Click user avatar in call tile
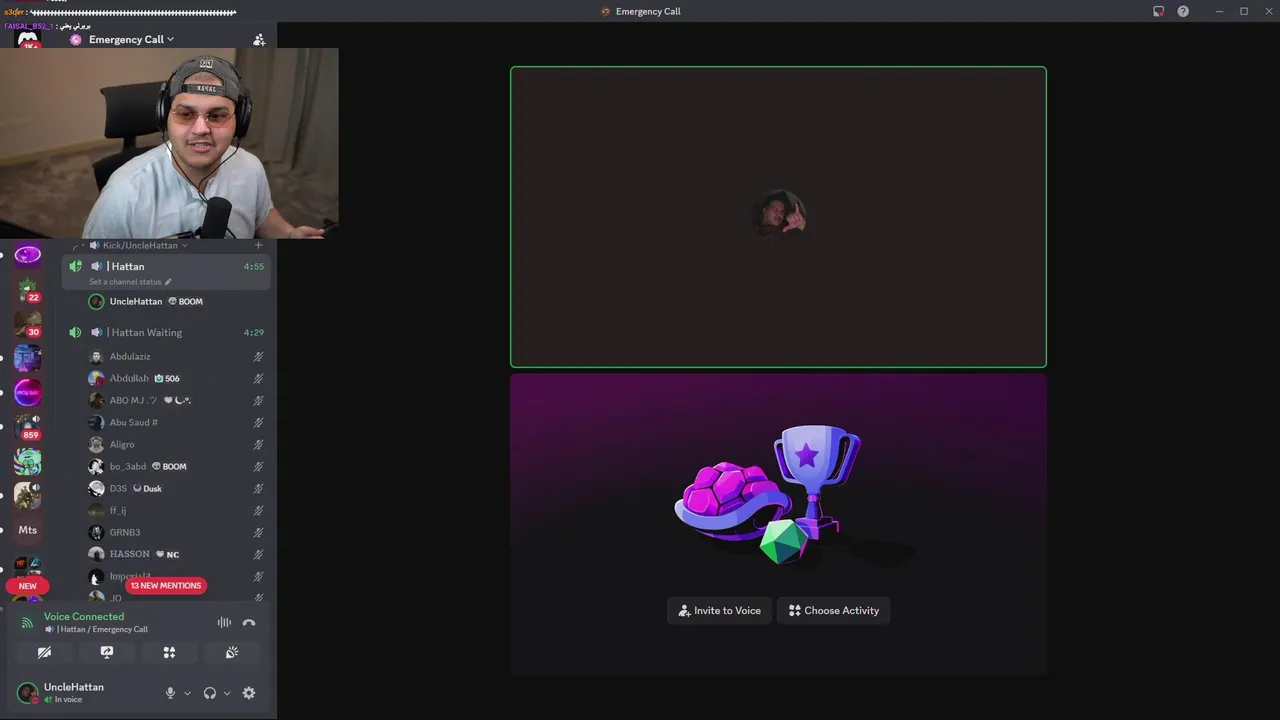The image size is (1280, 720). pyautogui.click(x=779, y=214)
